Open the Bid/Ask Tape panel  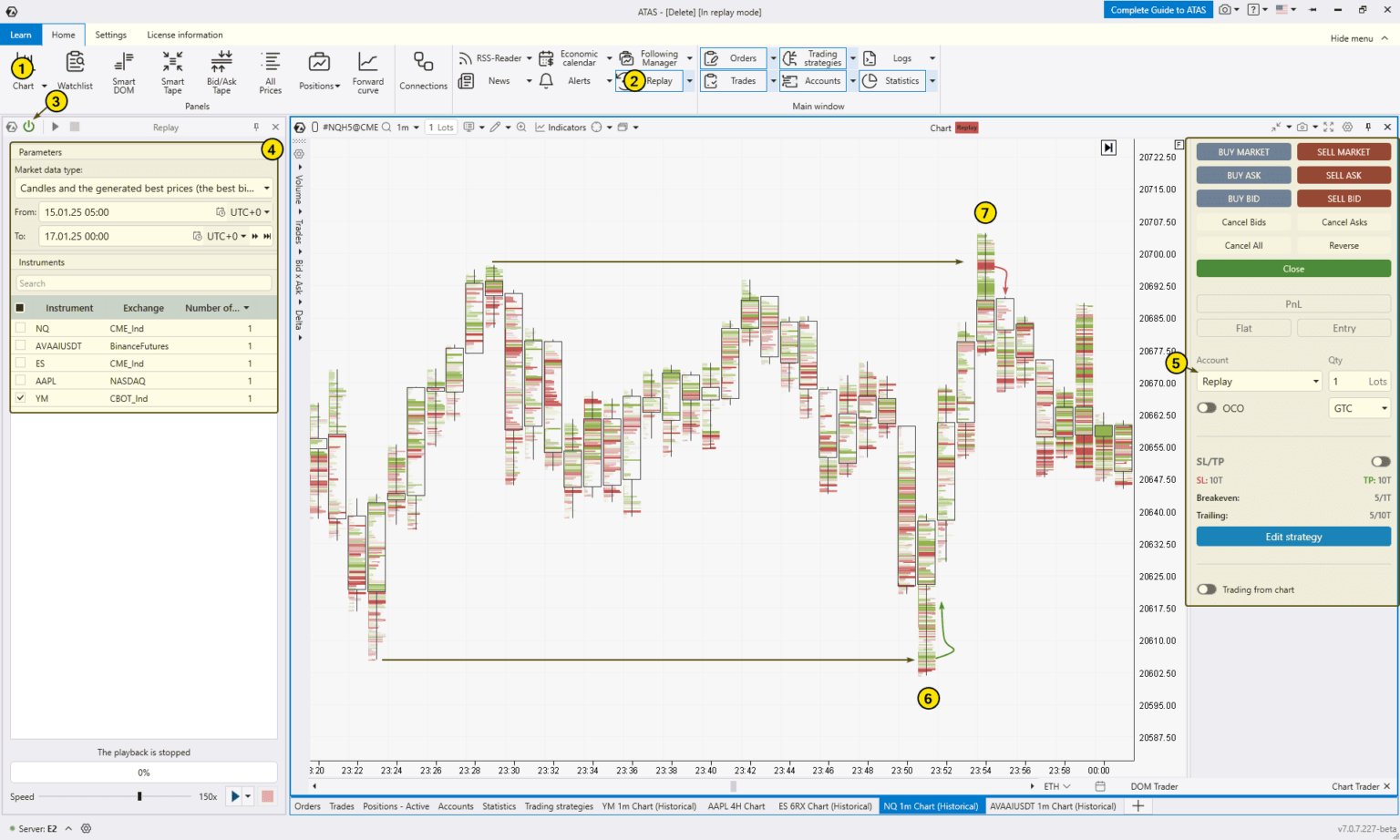click(221, 73)
